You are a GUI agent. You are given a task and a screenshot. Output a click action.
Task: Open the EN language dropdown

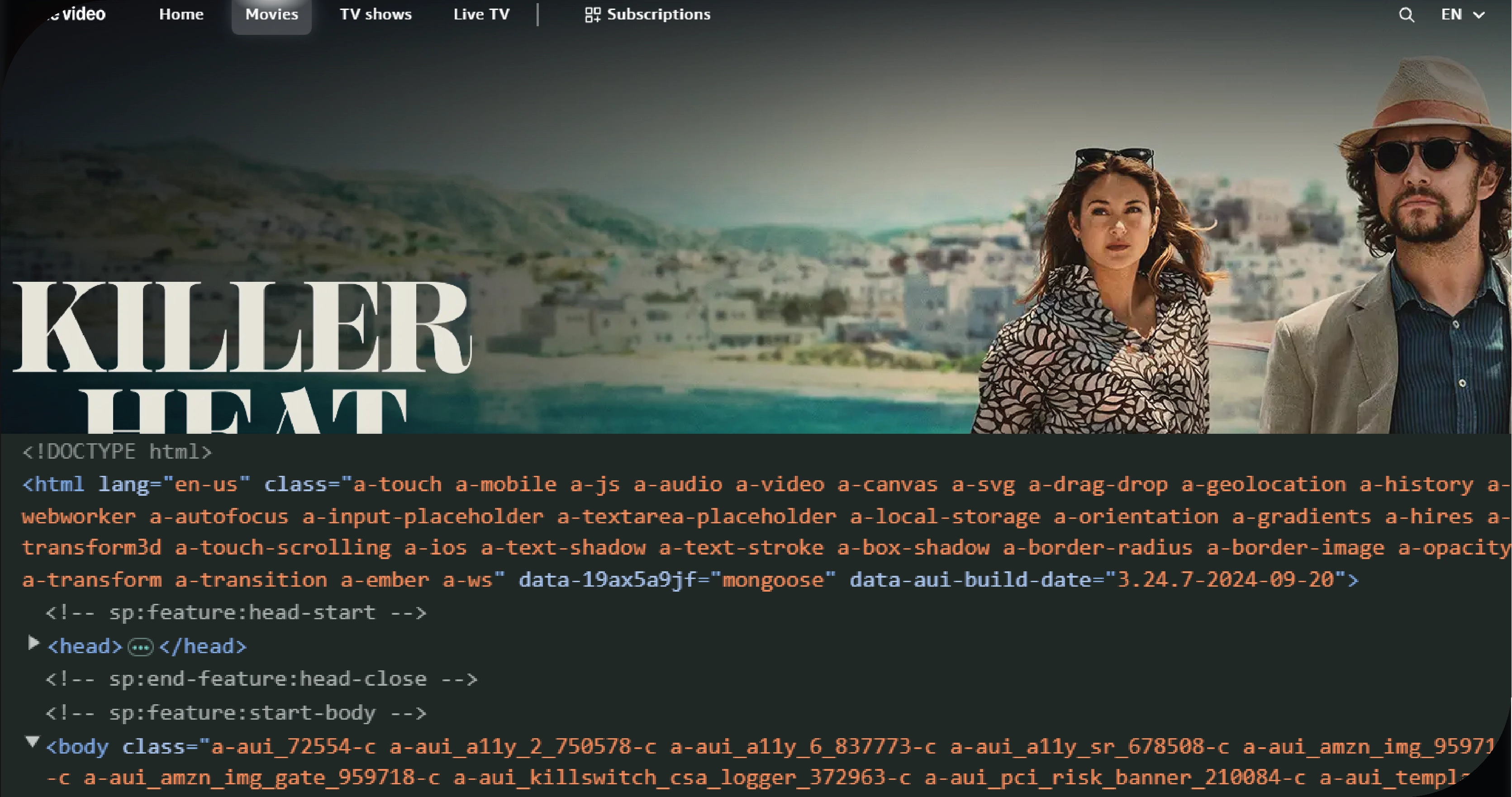(x=1462, y=14)
